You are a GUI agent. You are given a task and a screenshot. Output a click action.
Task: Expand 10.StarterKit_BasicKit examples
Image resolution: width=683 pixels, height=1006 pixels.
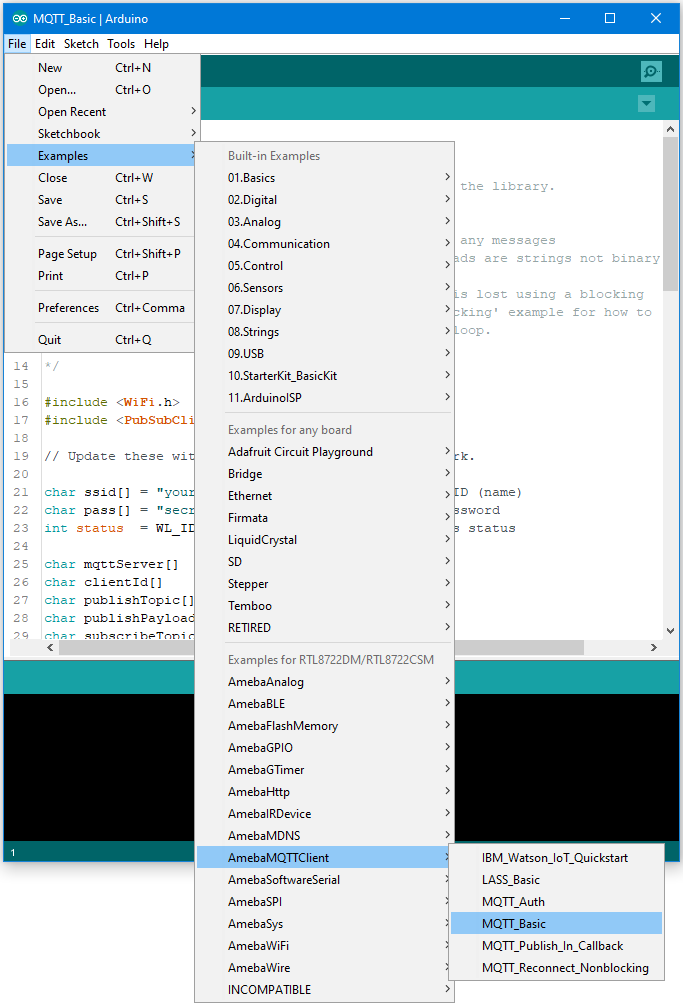tap(325, 376)
